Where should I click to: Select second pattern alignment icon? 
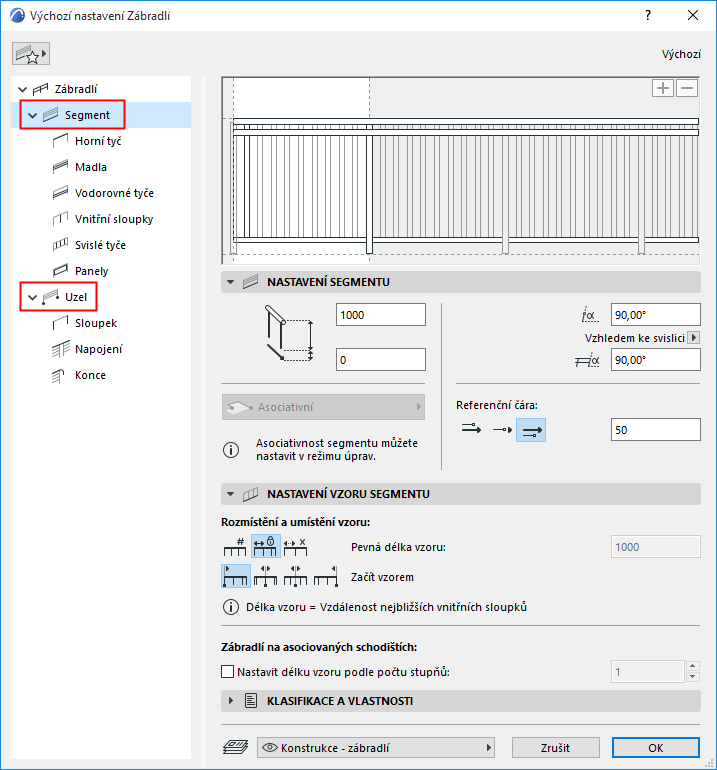coord(266,576)
